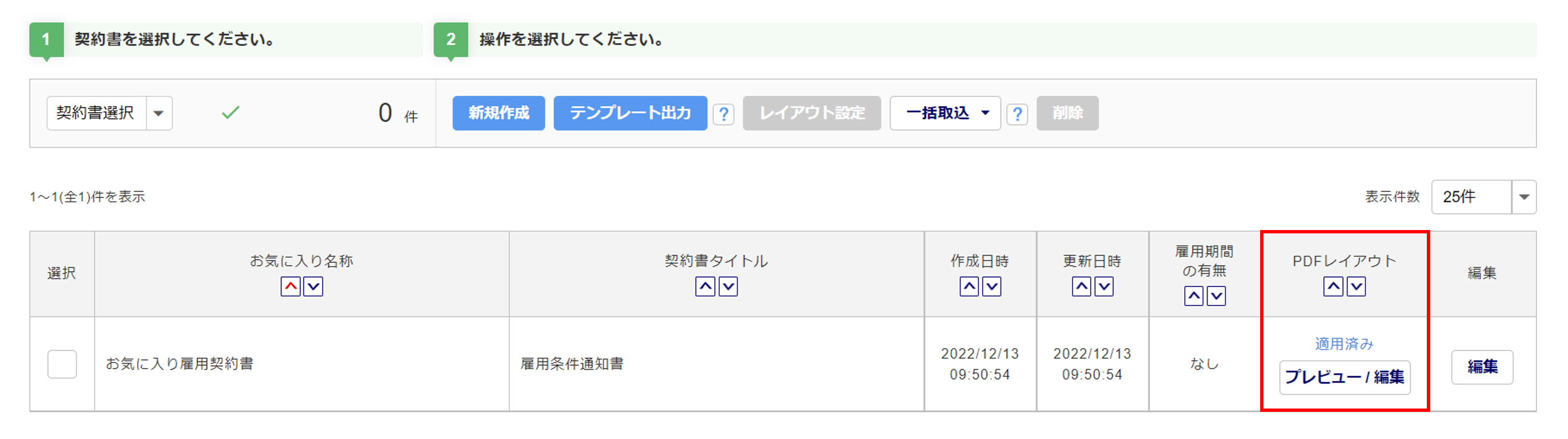The image size is (1568, 439).
Task: Click the プレビュー / 編集 button
Action: point(1344,377)
